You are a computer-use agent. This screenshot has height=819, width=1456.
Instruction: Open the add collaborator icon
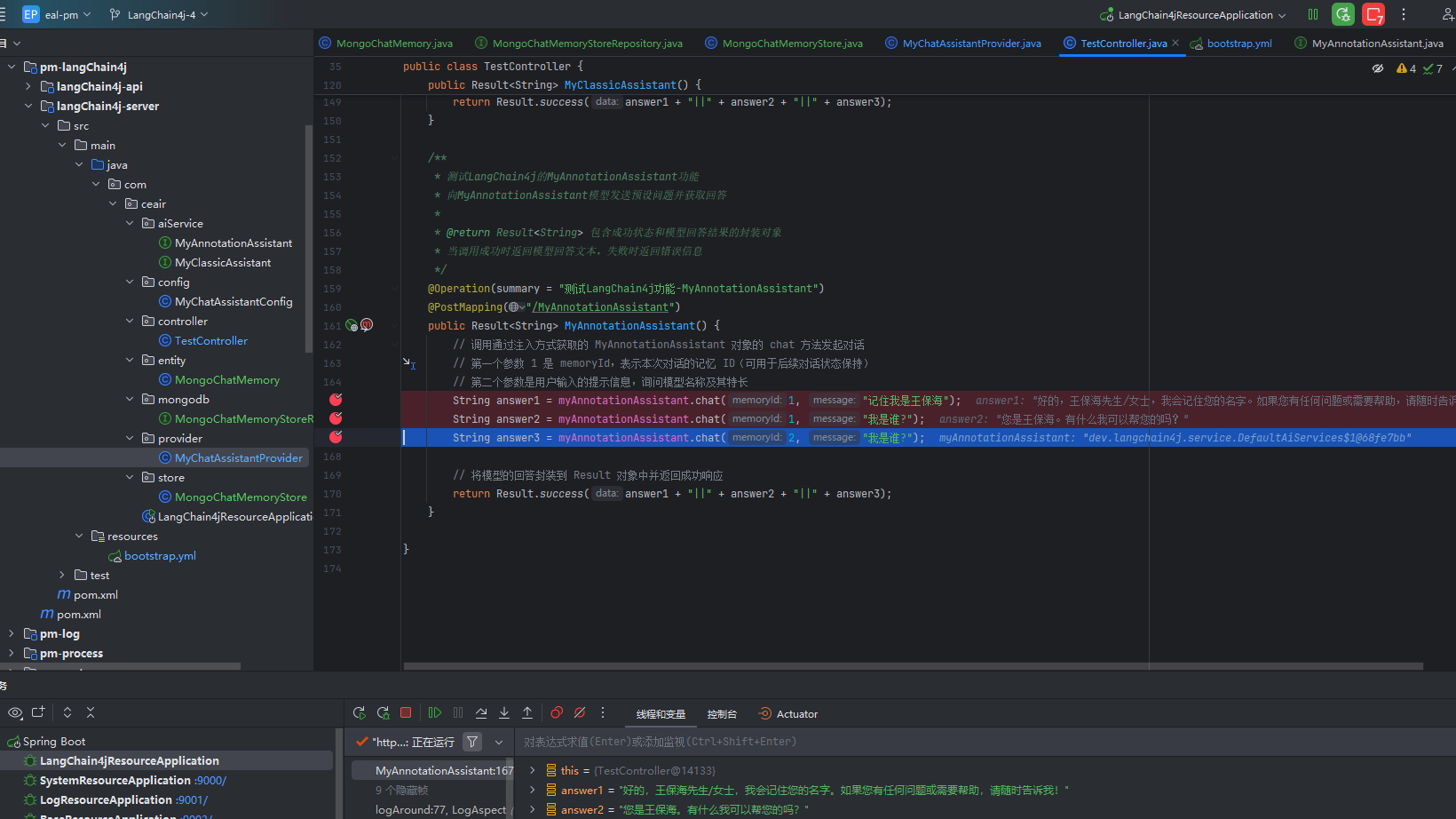point(1447,14)
